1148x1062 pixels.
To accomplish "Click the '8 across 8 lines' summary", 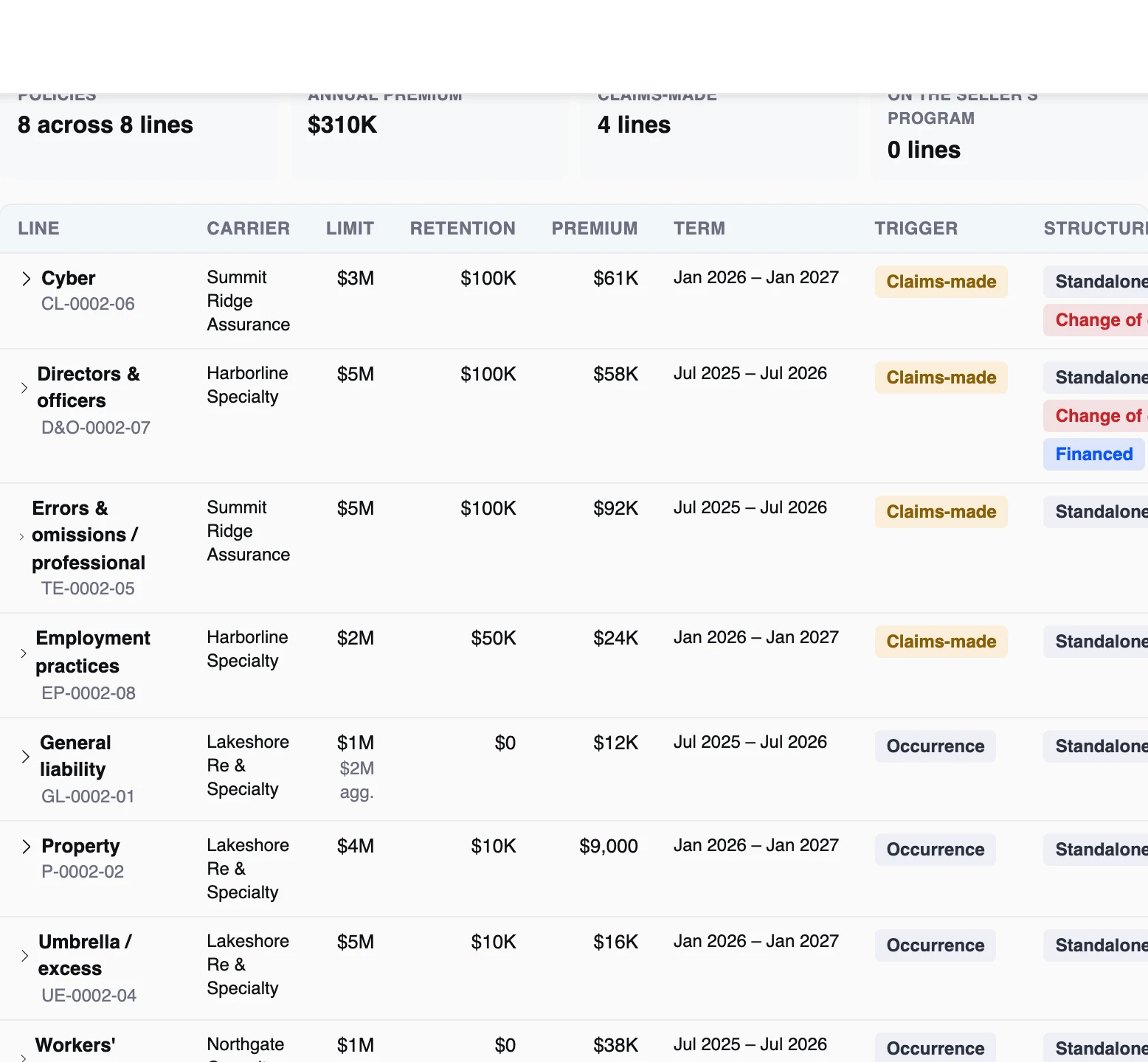I will point(106,125).
